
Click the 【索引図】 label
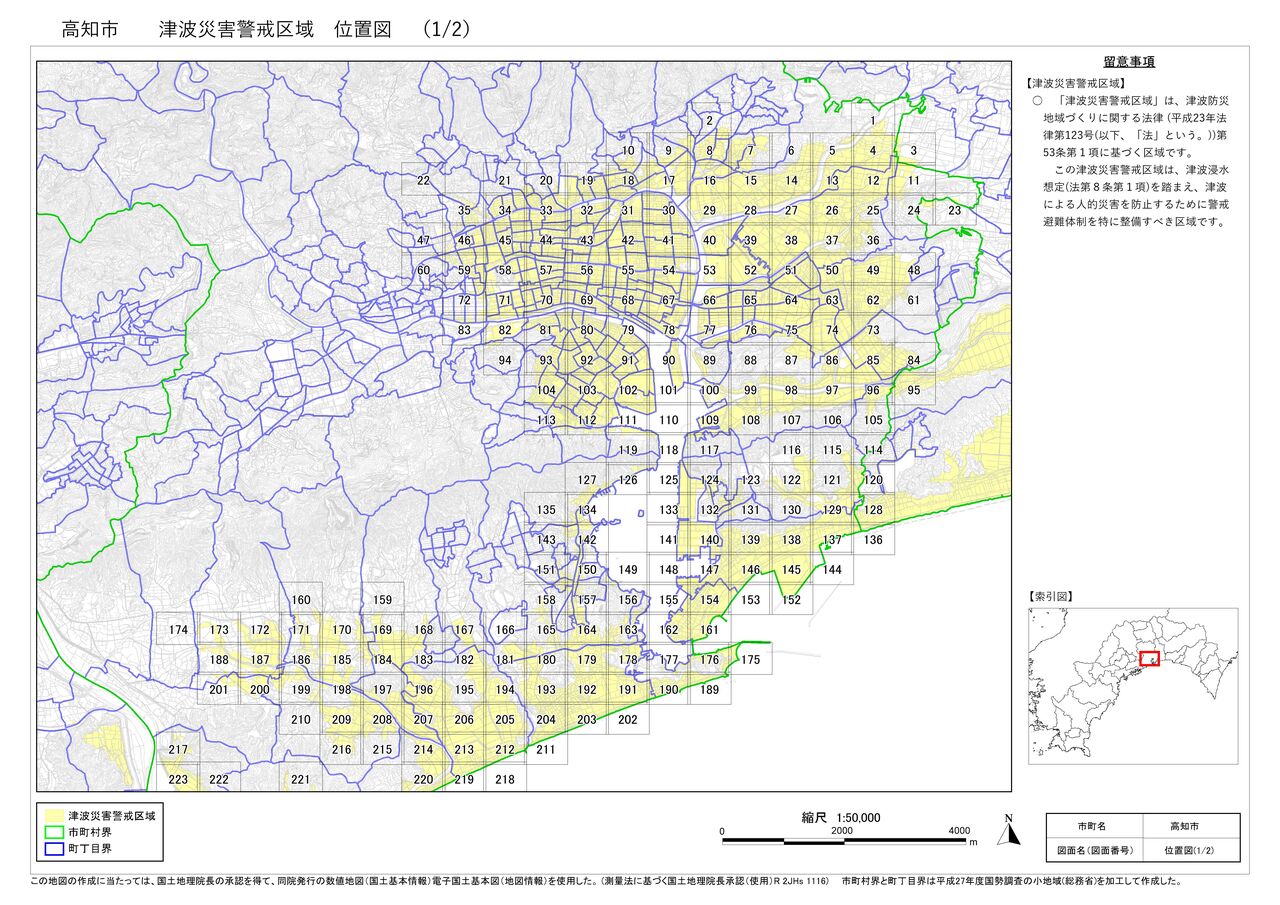pyautogui.click(x=1050, y=596)
